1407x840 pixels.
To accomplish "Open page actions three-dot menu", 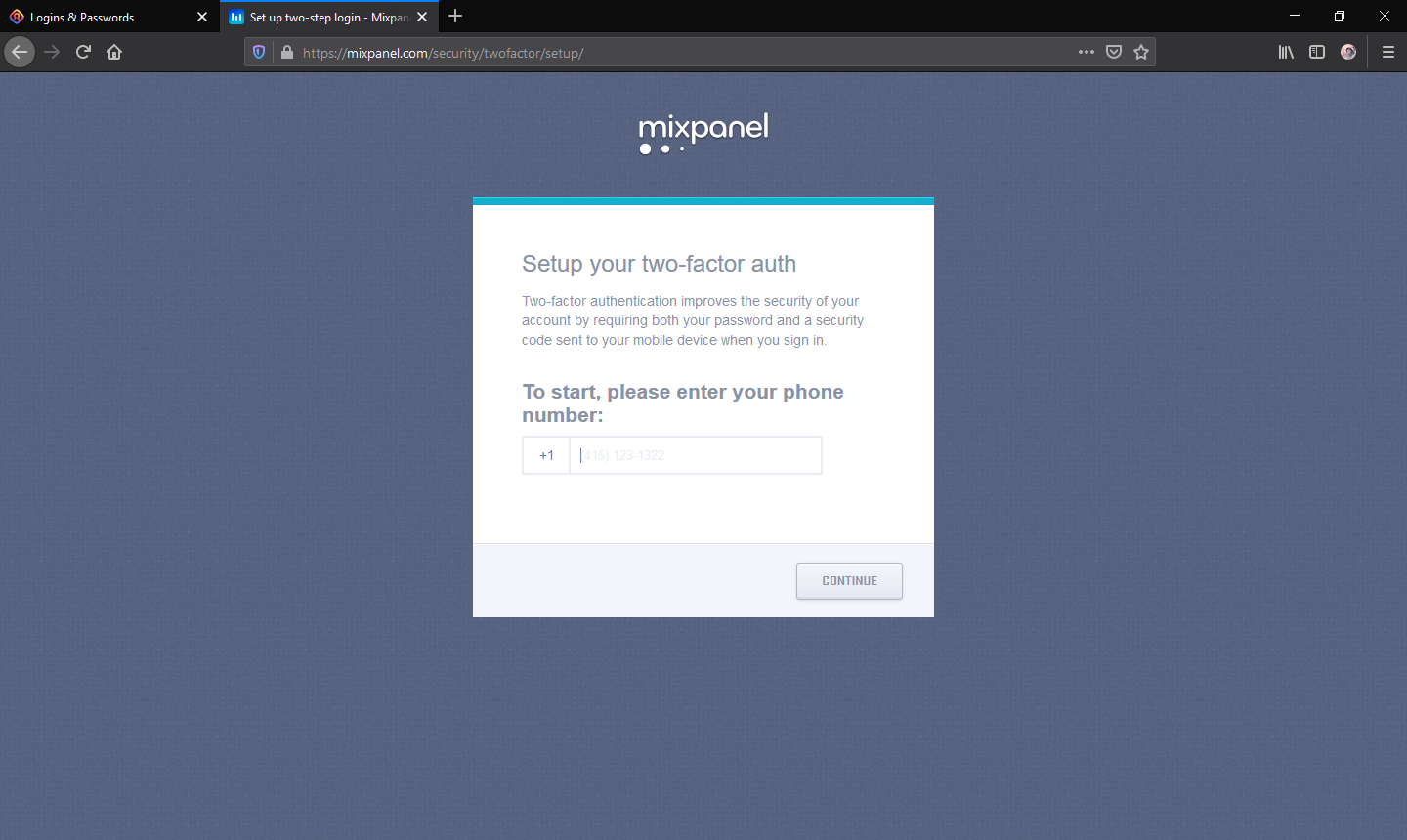I will pyautogui.click(x=1087, y=52).
